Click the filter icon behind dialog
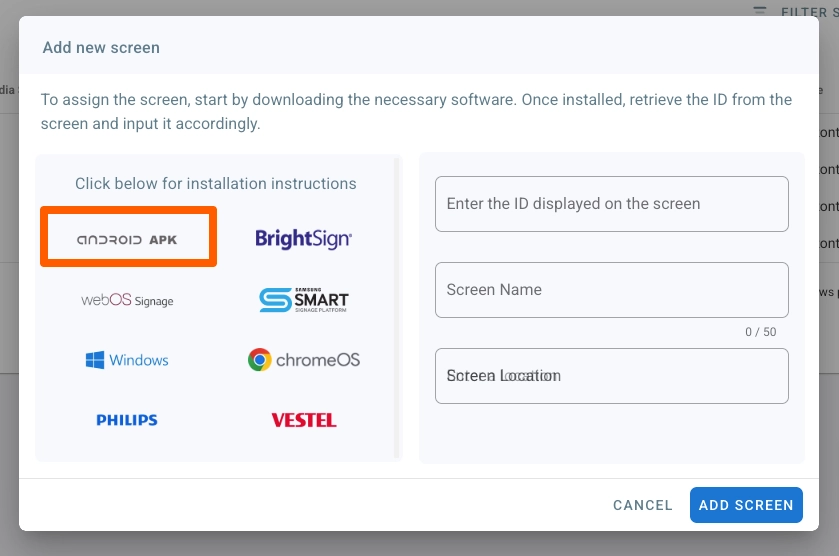 [x=760, y=12]
